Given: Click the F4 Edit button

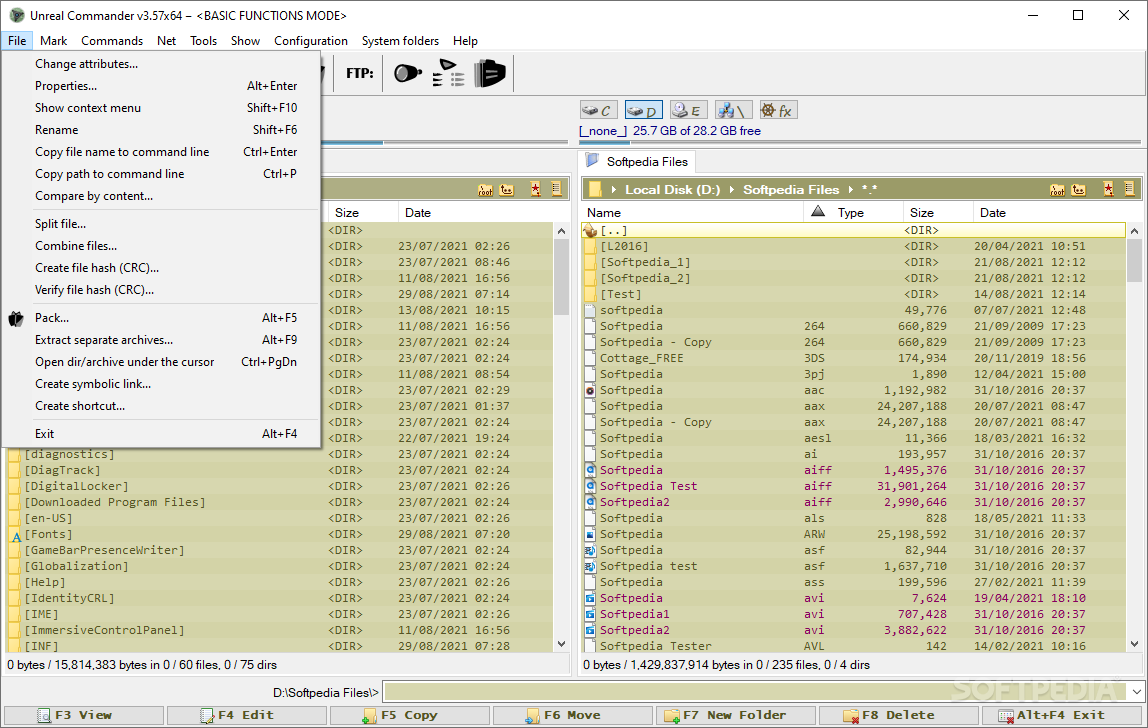Looking at the screenshot, I should pyautogui.click(x=247, y=716).
